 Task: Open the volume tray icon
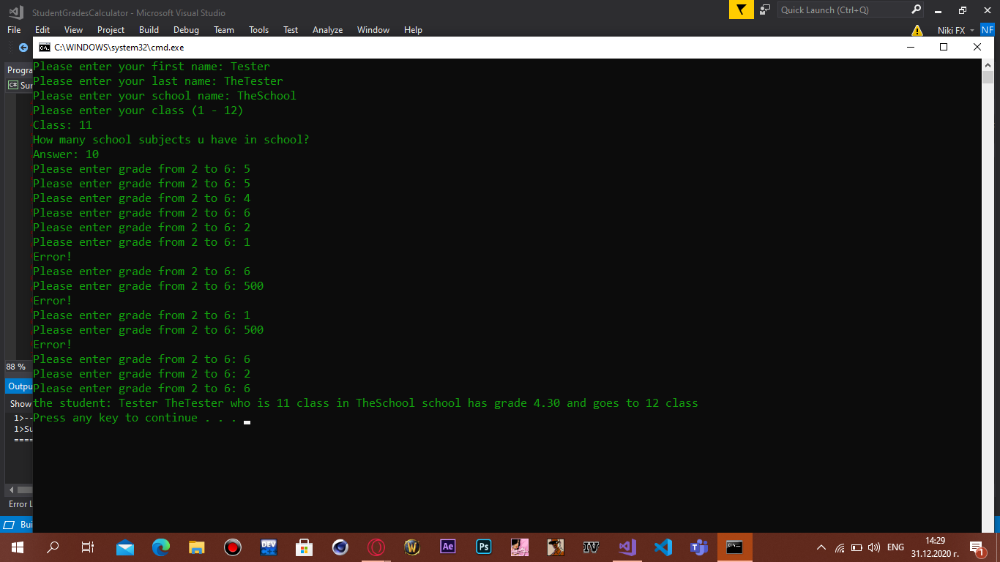[874, 547]
